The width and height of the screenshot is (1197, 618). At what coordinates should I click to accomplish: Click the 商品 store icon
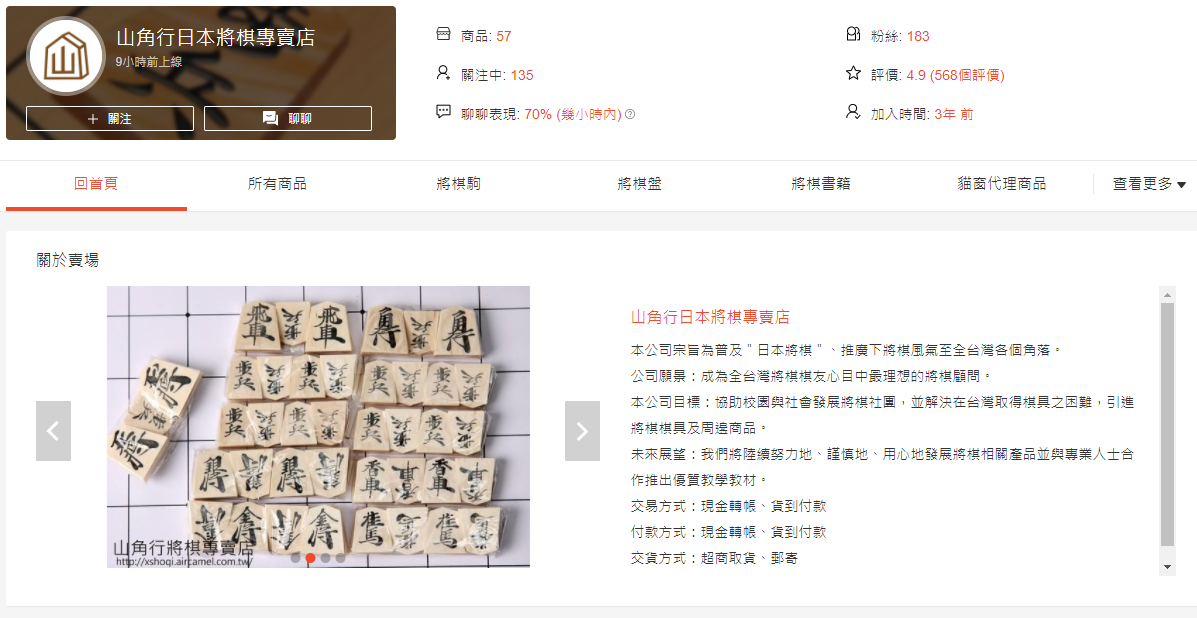pos(443,34)
